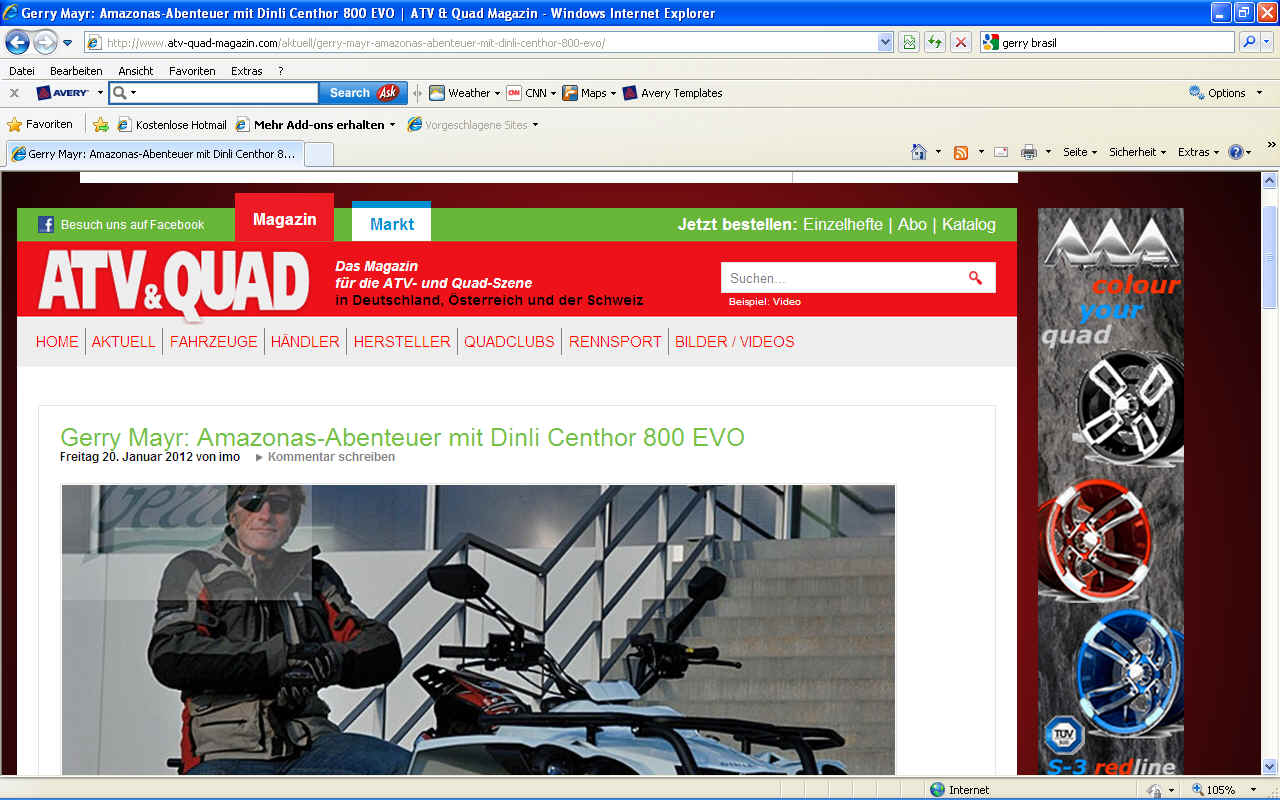Screen dimensions: 1280x800
Task: Open Mehr Add-ons erhalten dropdown
Action: click(316, 125)
